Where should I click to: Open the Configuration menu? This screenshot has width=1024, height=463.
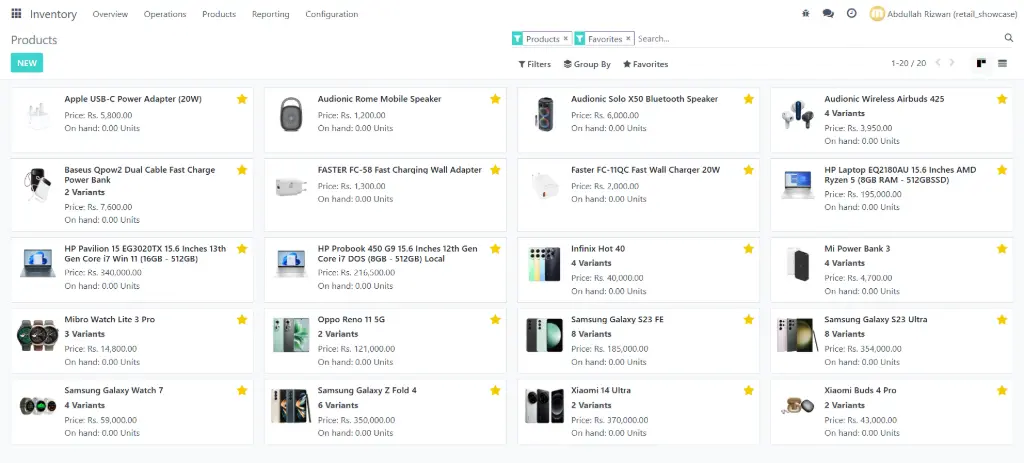coord(332,14)
